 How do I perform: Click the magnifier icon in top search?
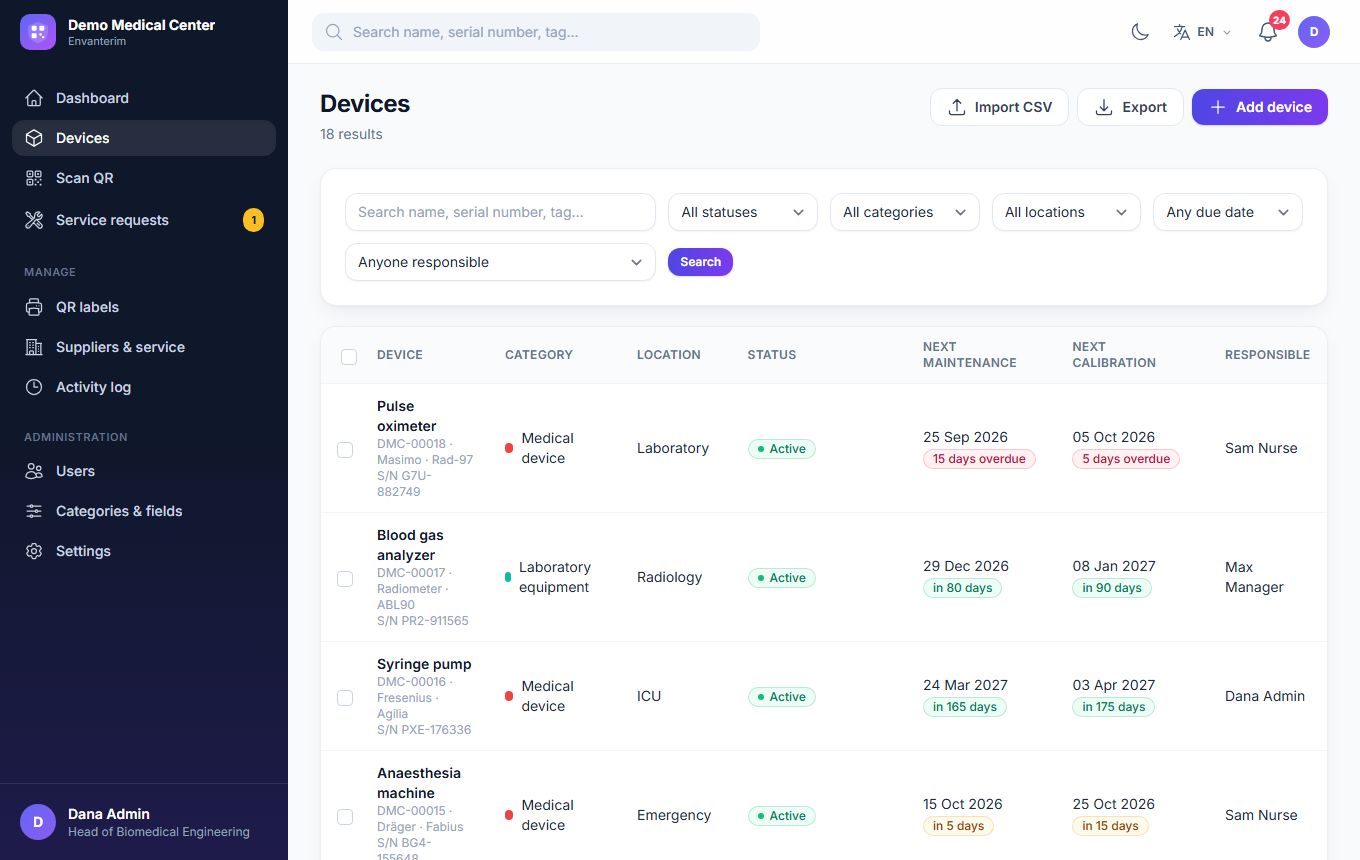[x=334, y=32]
